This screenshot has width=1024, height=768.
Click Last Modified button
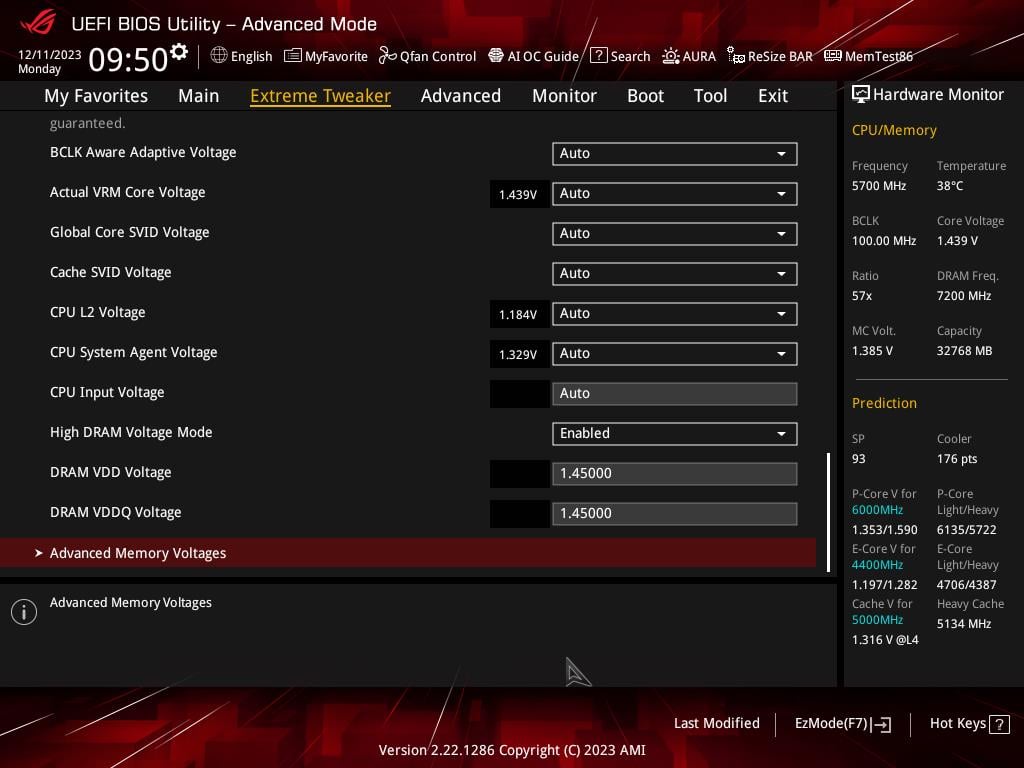tap(716, 723)
